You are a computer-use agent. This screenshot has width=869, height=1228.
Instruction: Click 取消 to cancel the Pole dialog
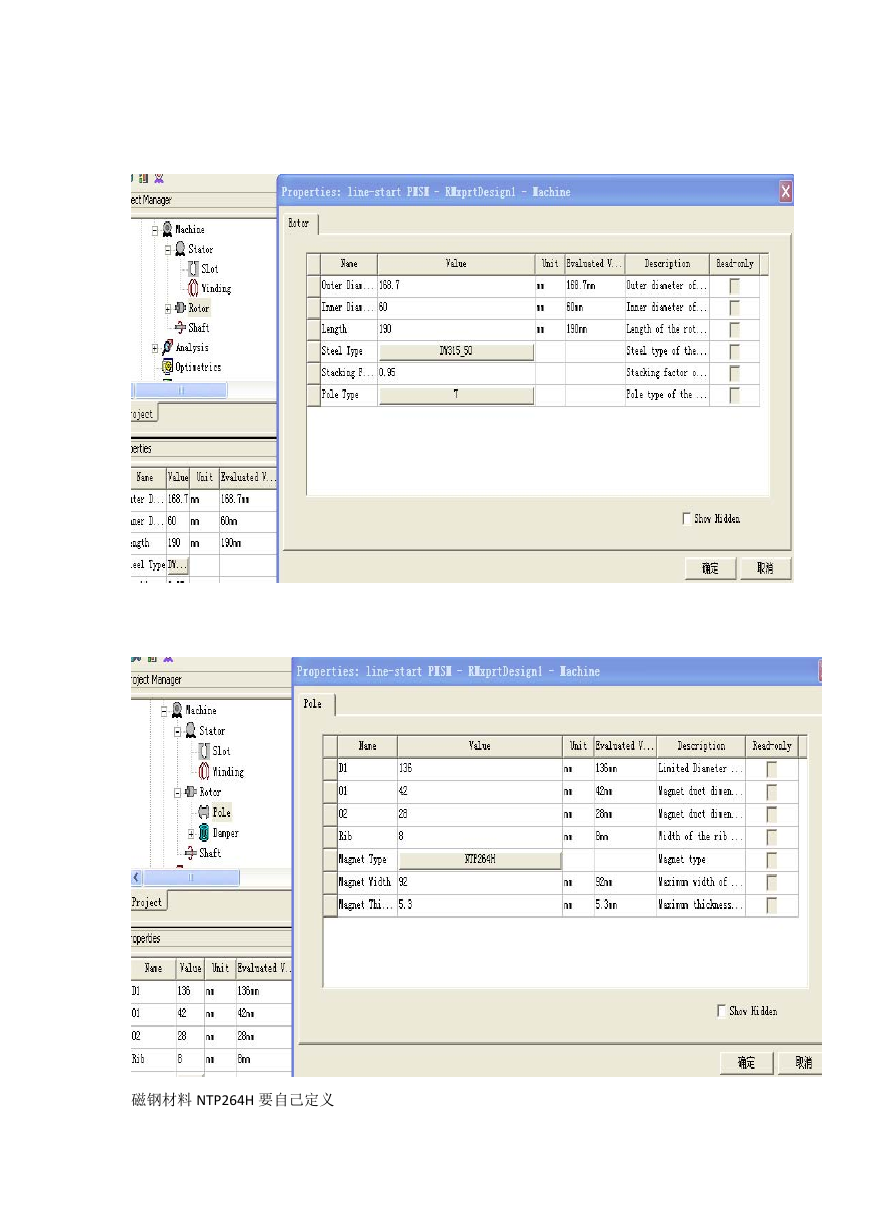[802, 1063]
